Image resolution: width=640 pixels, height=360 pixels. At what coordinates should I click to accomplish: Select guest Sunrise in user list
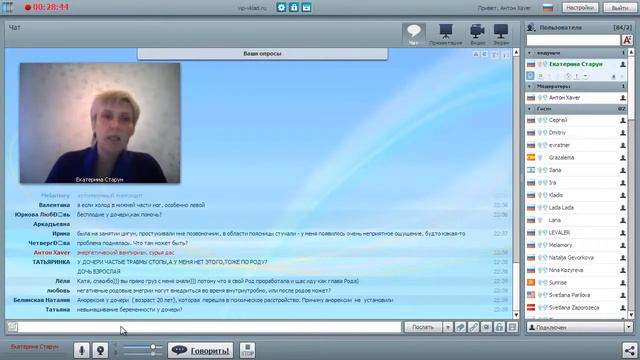[576, 282]
